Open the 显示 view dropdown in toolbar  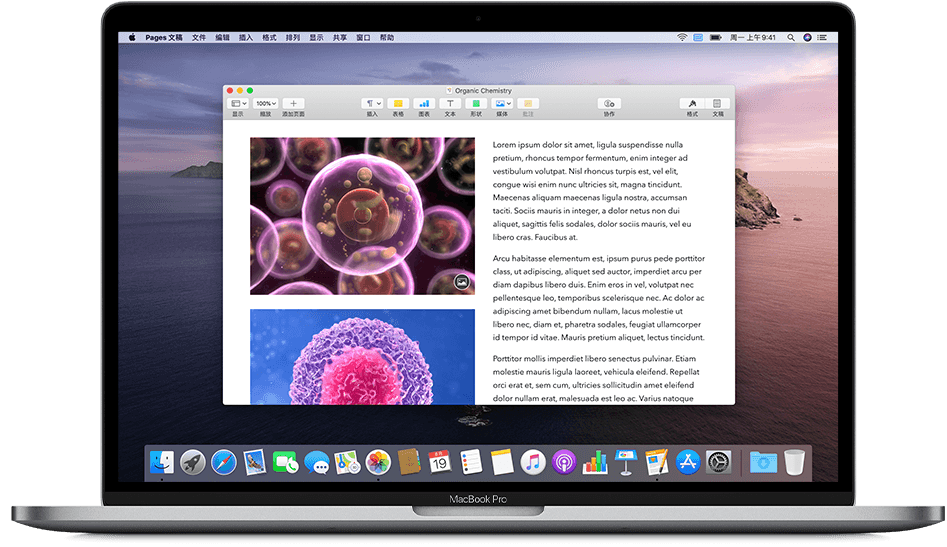(239, 104)
